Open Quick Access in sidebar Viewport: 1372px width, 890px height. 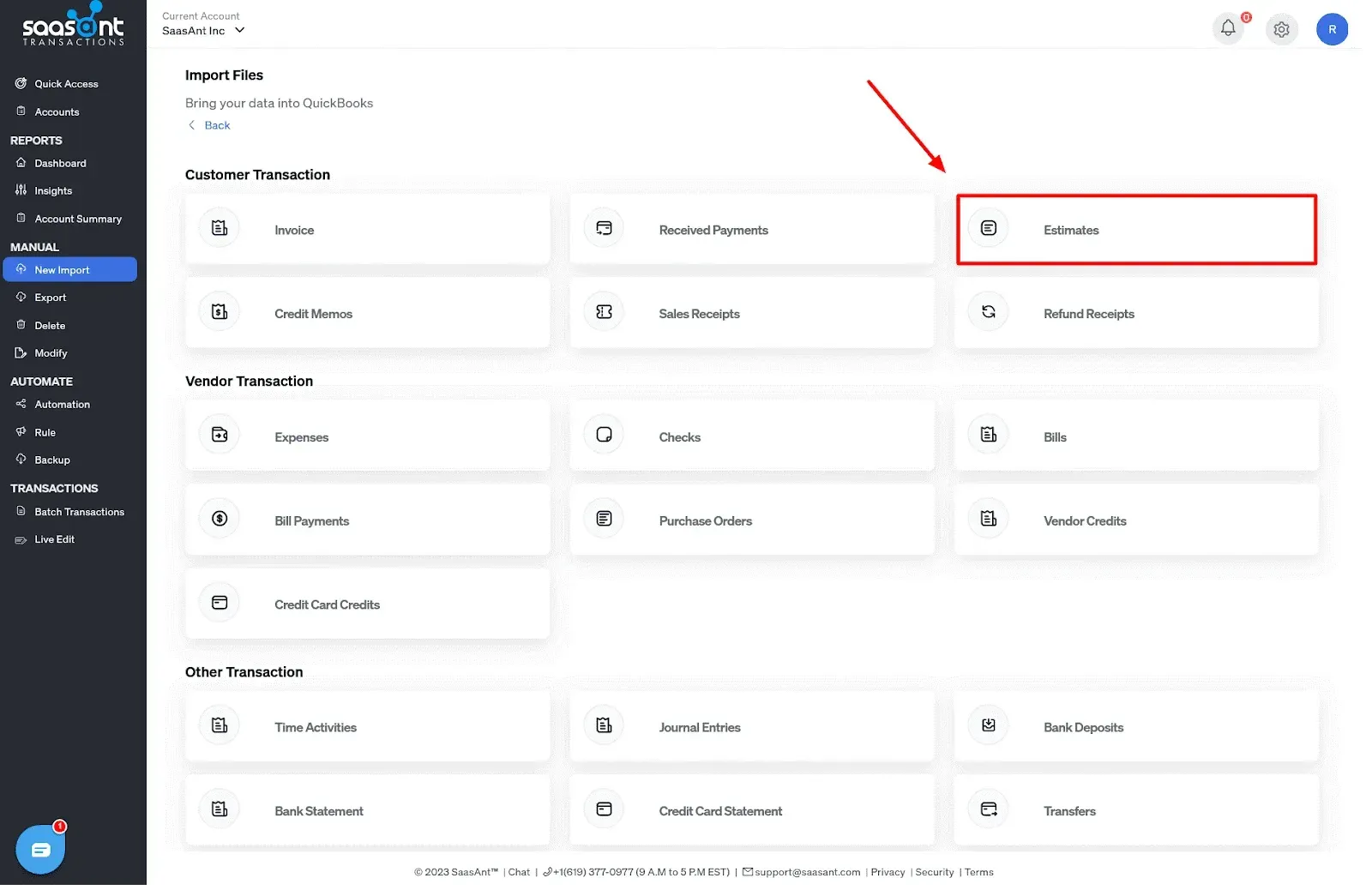pos(66,84)
